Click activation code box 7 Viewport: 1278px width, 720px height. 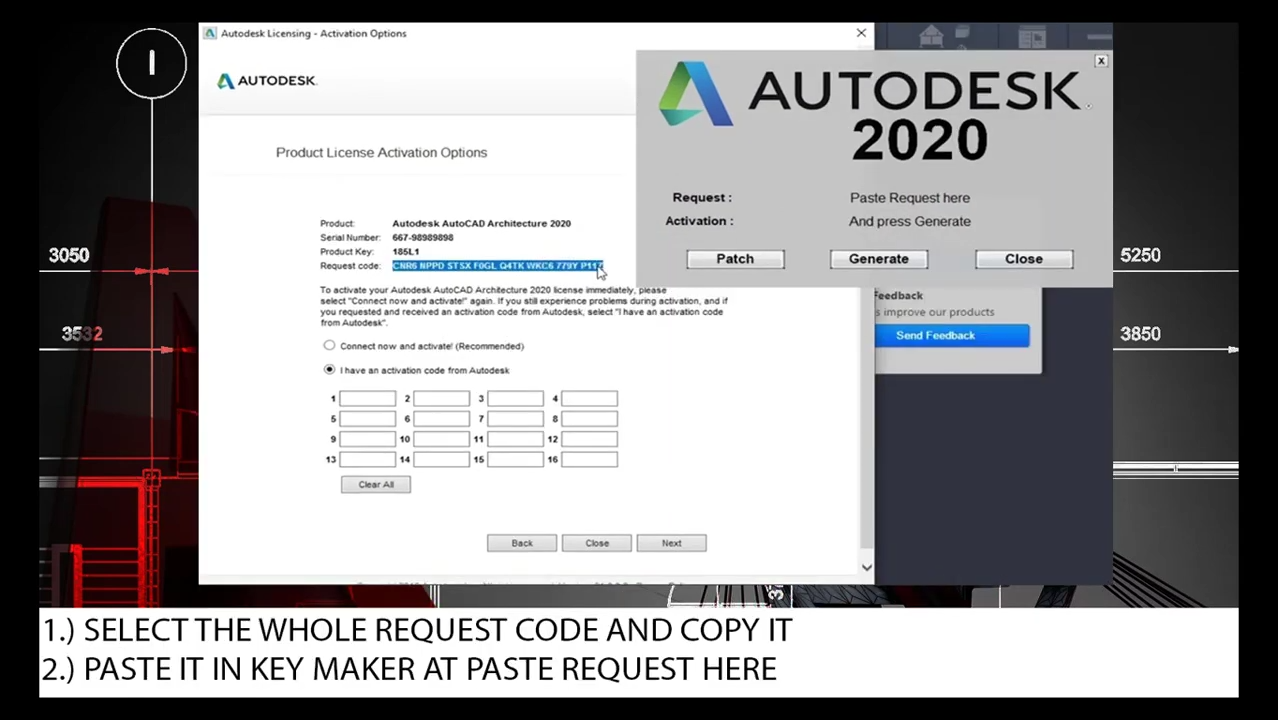click(x=515, y=419)
